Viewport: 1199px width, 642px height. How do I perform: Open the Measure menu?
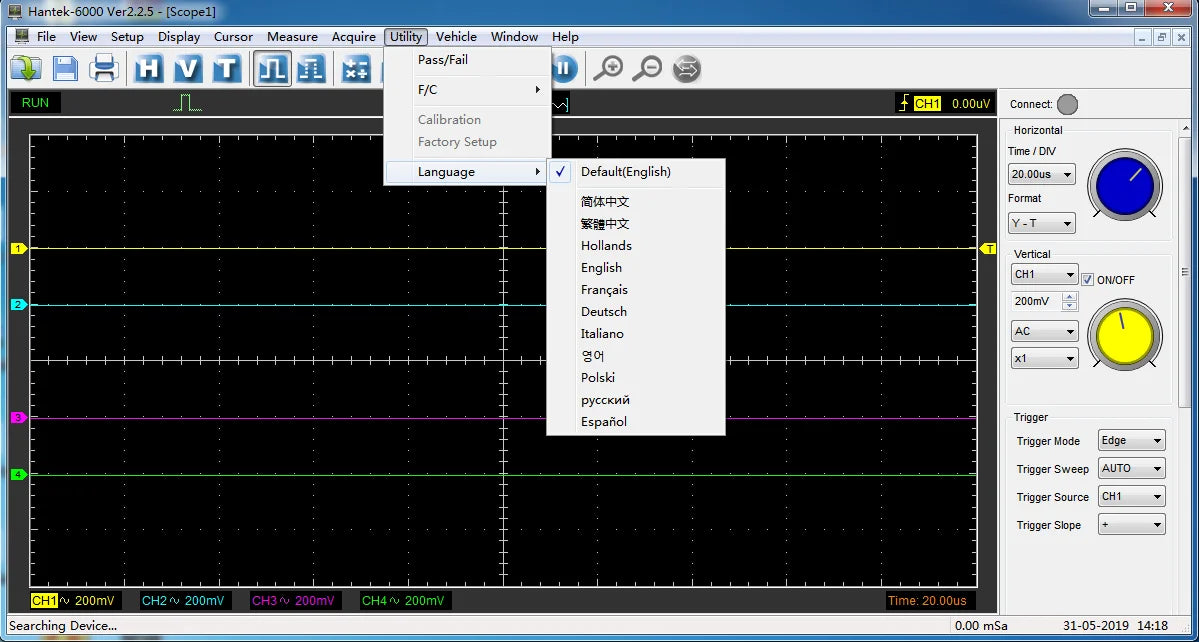pos(292,37)
